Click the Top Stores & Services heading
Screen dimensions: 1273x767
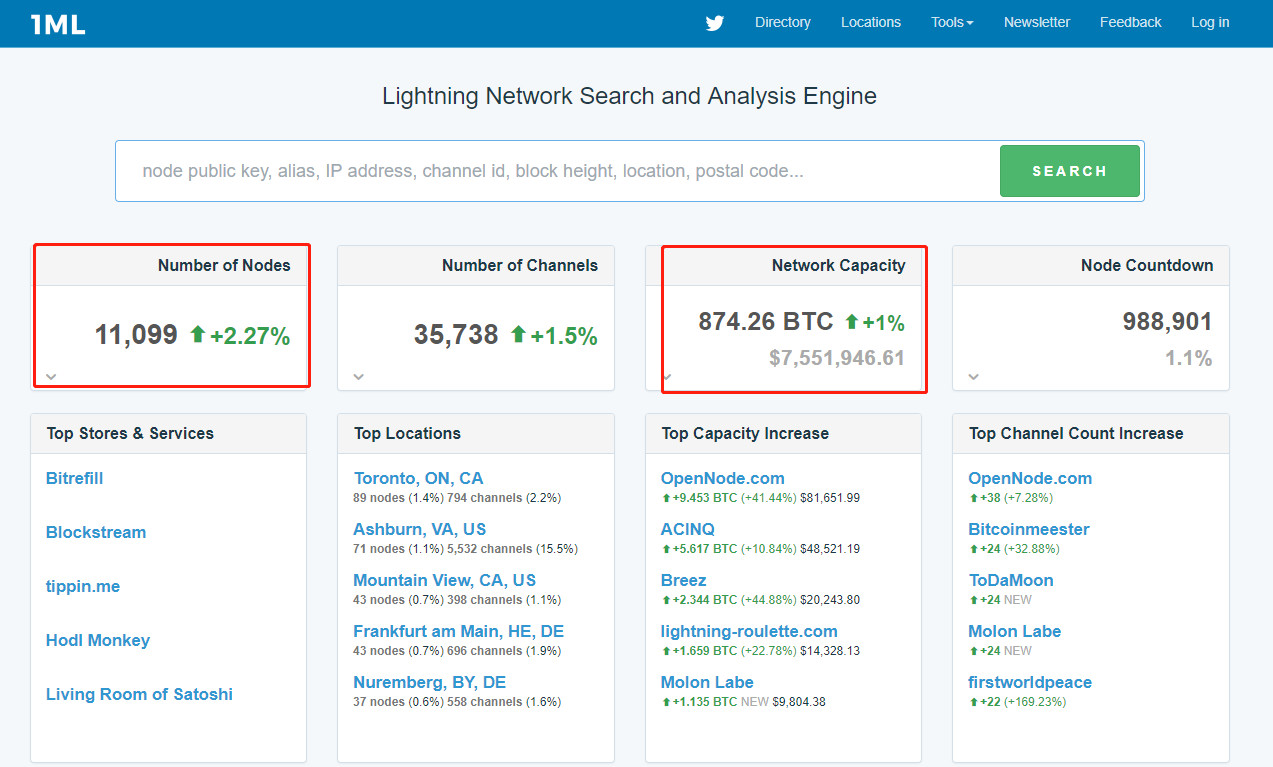130,433
